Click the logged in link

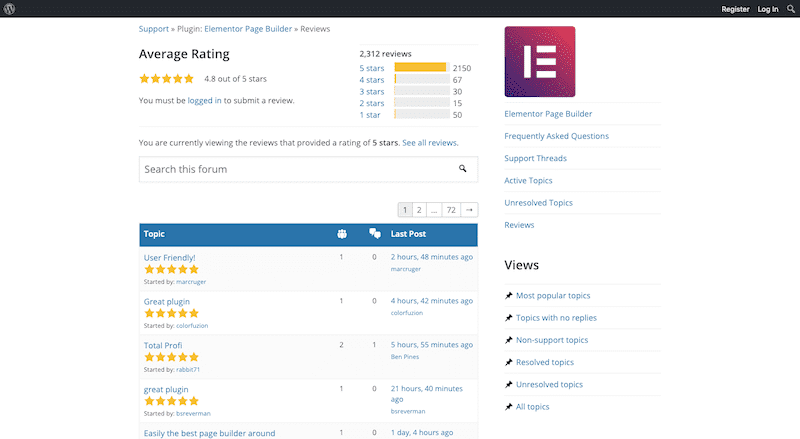point(204,101)
